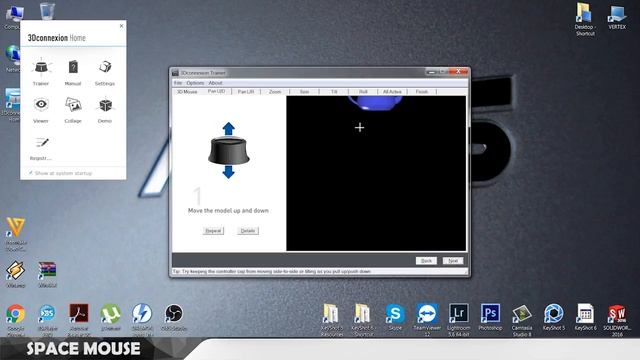The width and height of the screenshot is (640, 360).
Task: Select the KeyShot 6 Shortcut folder
Action: [x=363, y=320]
